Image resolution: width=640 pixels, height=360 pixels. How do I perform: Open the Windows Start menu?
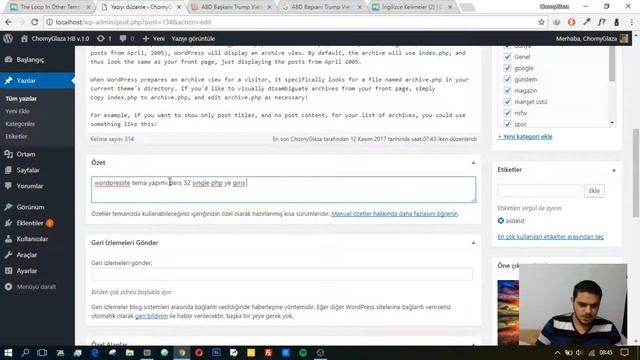tap(8, 353)
